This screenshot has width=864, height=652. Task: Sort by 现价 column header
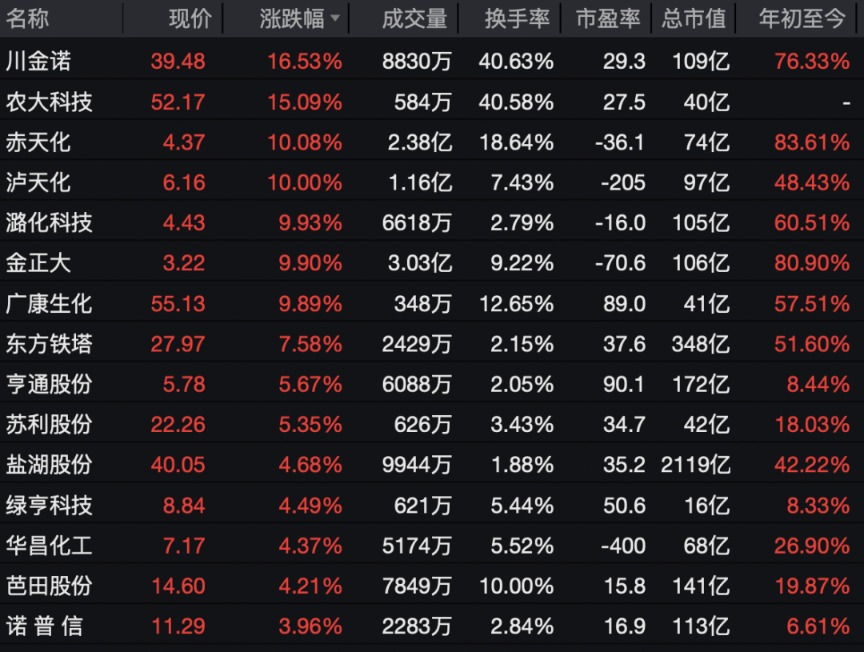tap(188, 18)
